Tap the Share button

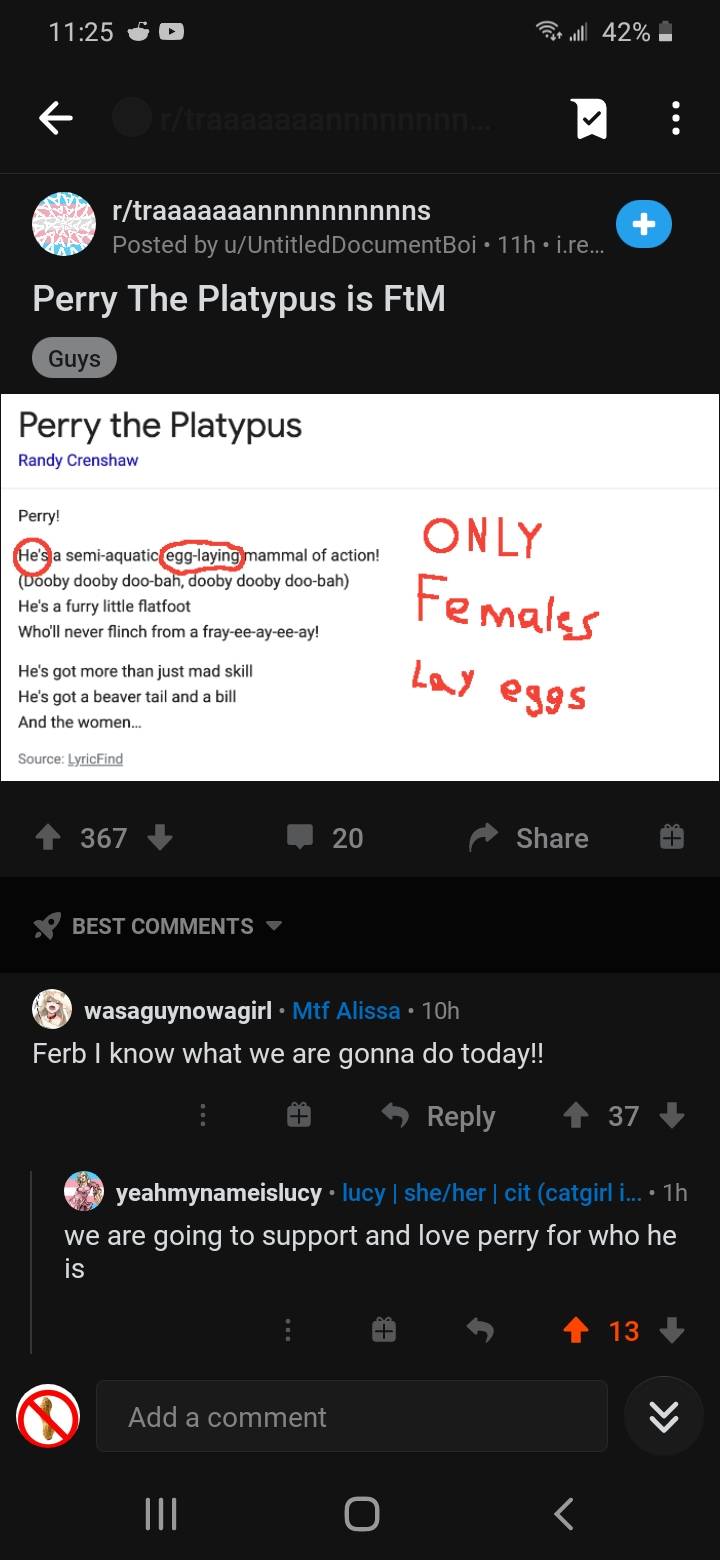[x=530, y=838]
